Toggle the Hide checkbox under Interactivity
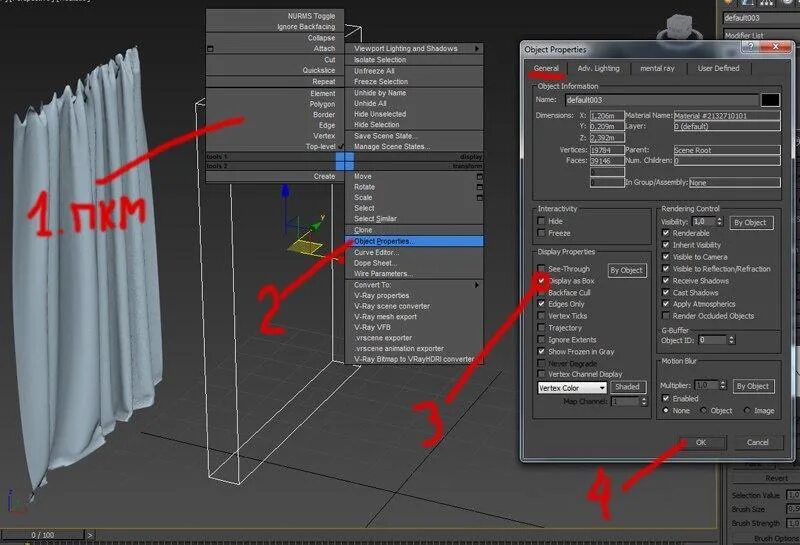This screenshot has width=800, height=545. [541, 221]
